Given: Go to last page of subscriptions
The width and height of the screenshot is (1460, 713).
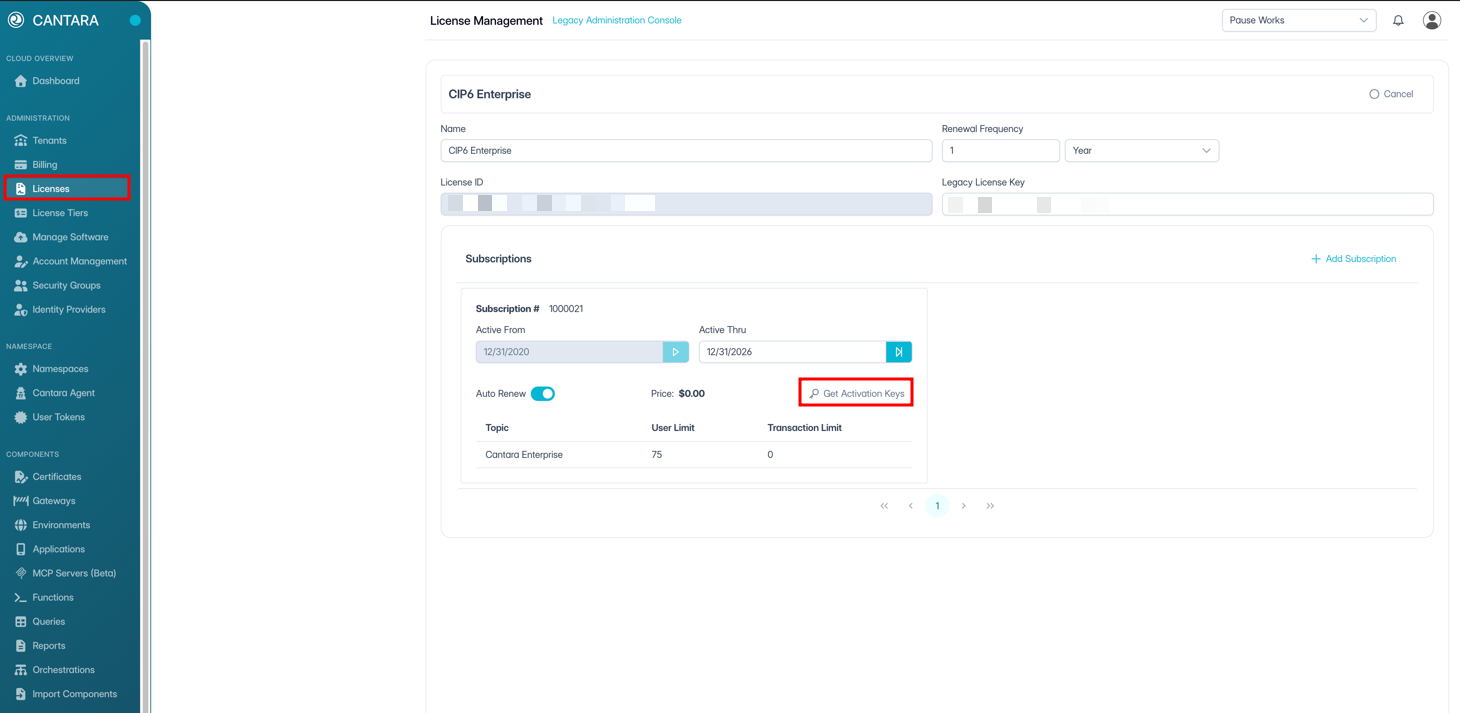Looking at the screenshot, I should [x=990, y=506].
